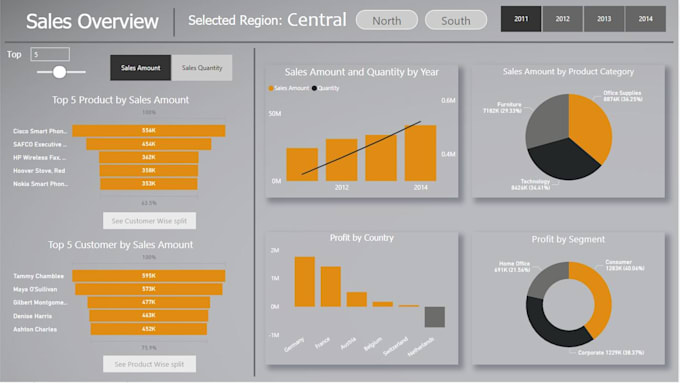Viewport: 680px width, 383px height.
Task: Click the Top 5 Product by Sales Amount heading
Action: [x=121, y=100]
